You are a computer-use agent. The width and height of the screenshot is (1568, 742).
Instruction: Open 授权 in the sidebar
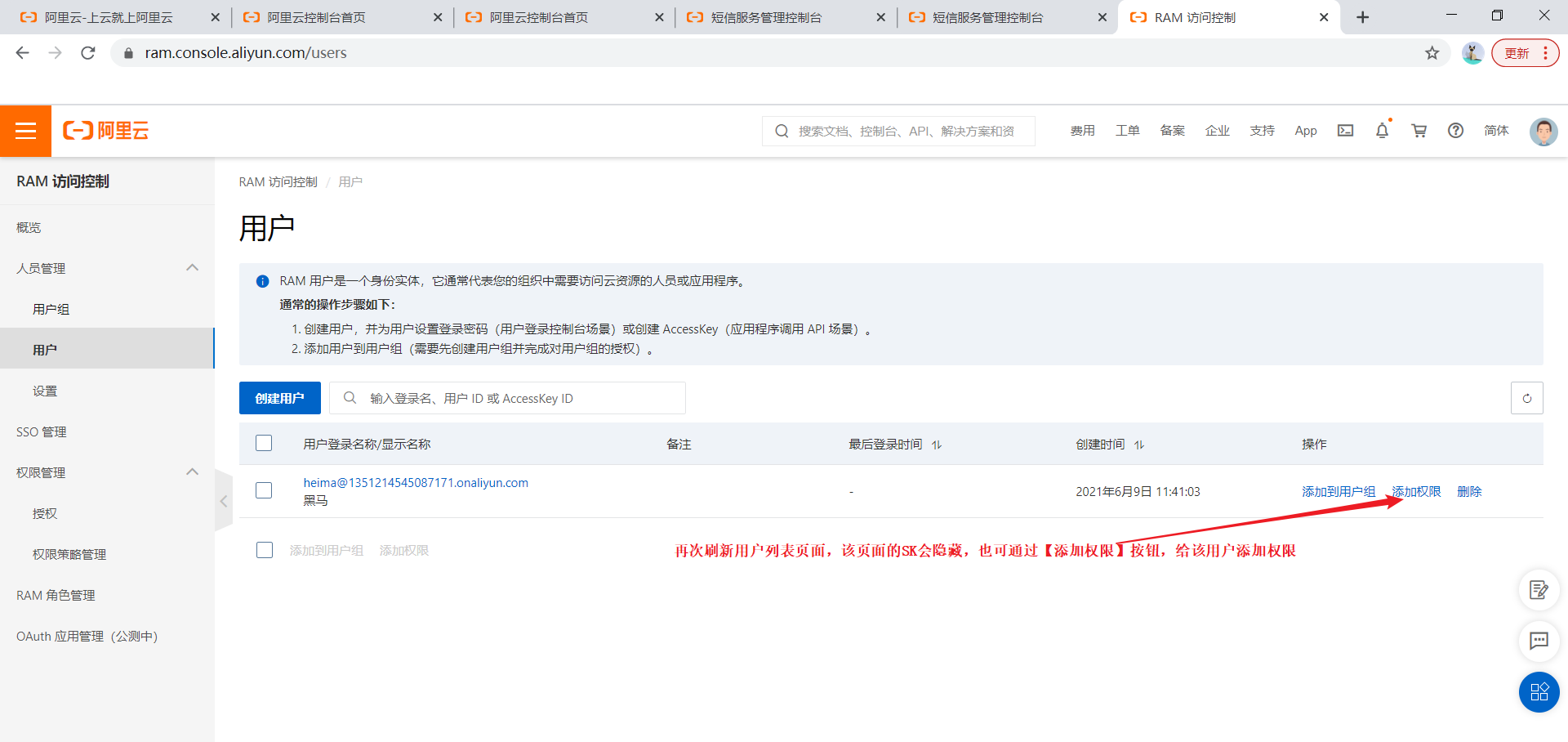point(45,513)
